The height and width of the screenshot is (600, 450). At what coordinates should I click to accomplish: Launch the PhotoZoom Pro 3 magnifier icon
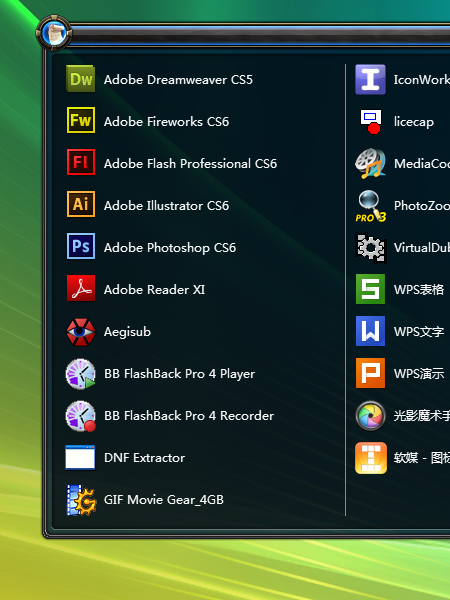pos(371,206)
